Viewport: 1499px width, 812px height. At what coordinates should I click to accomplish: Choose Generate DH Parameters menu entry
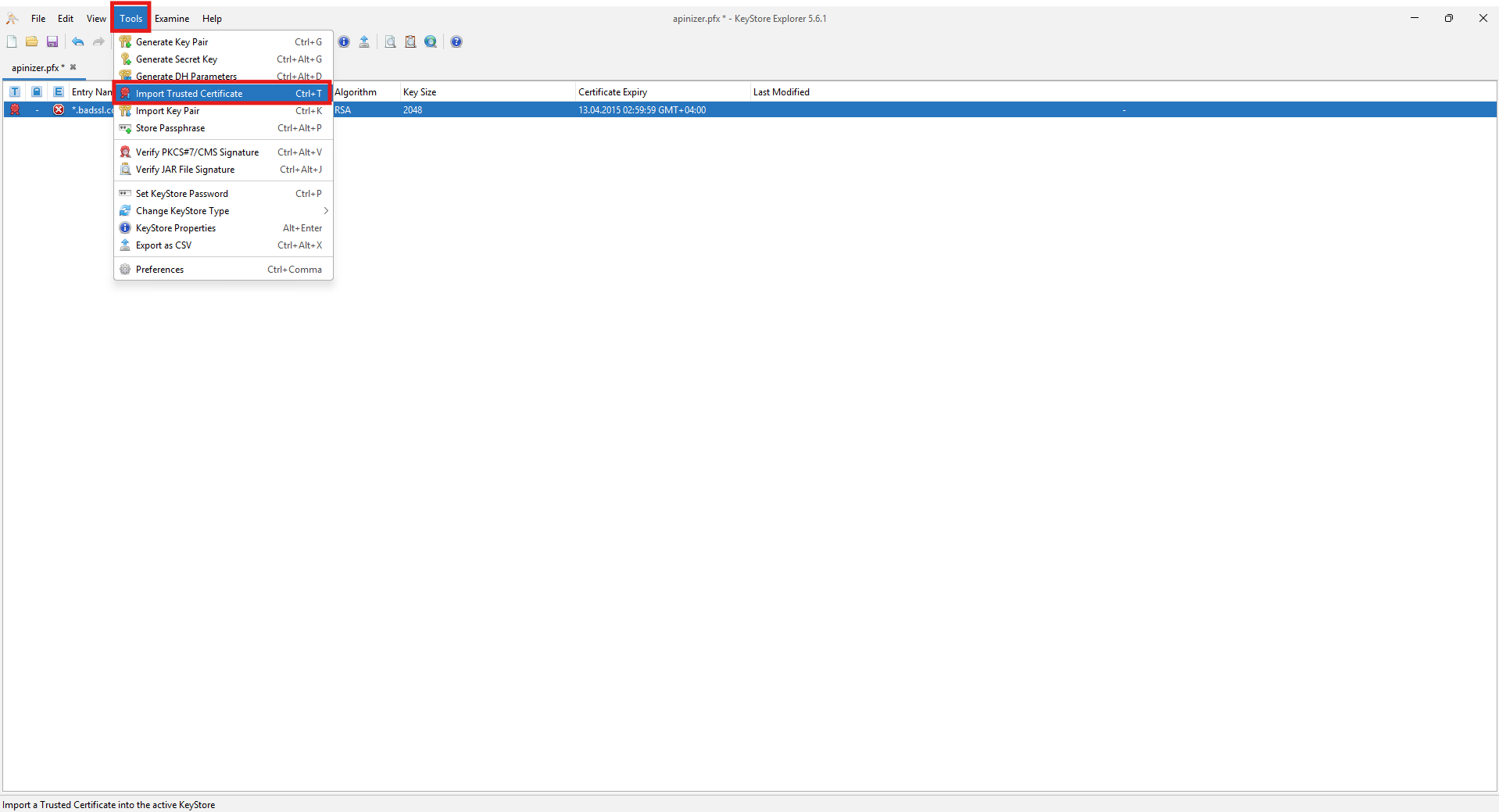pos(224,76)
